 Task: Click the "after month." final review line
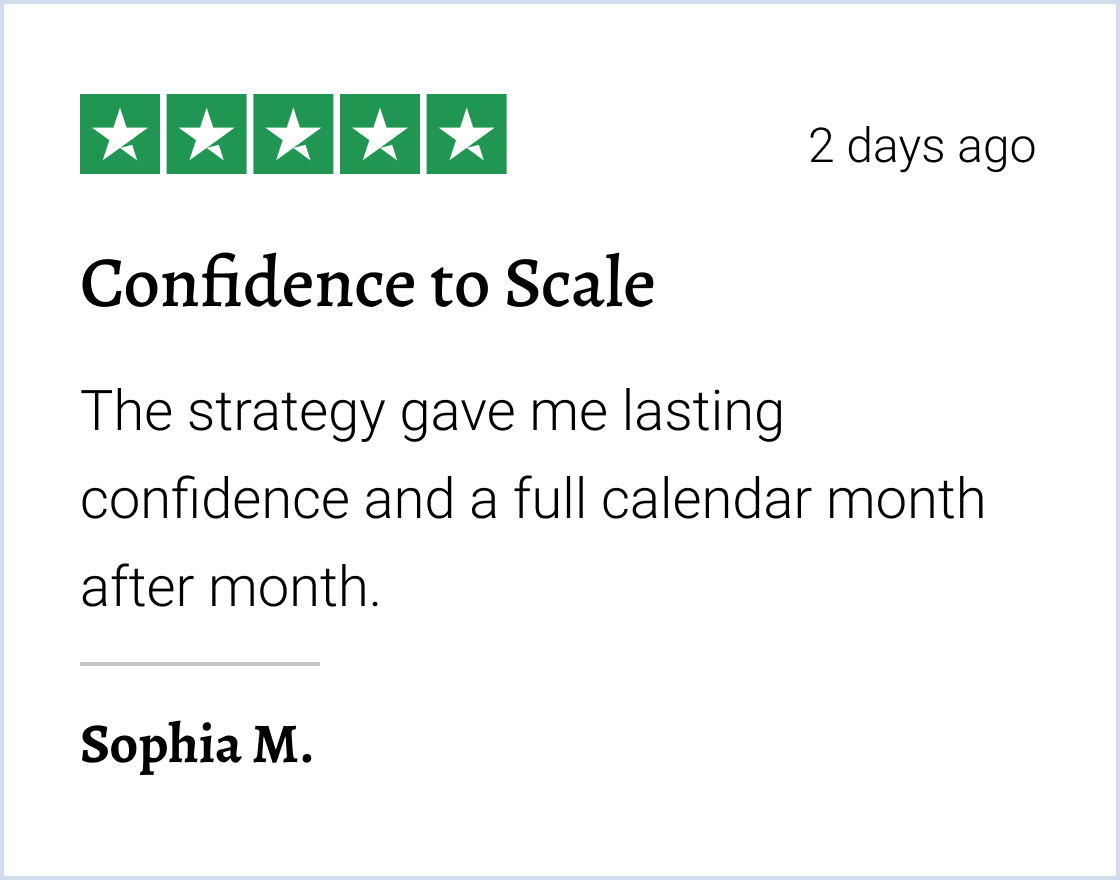click(230, 586)
